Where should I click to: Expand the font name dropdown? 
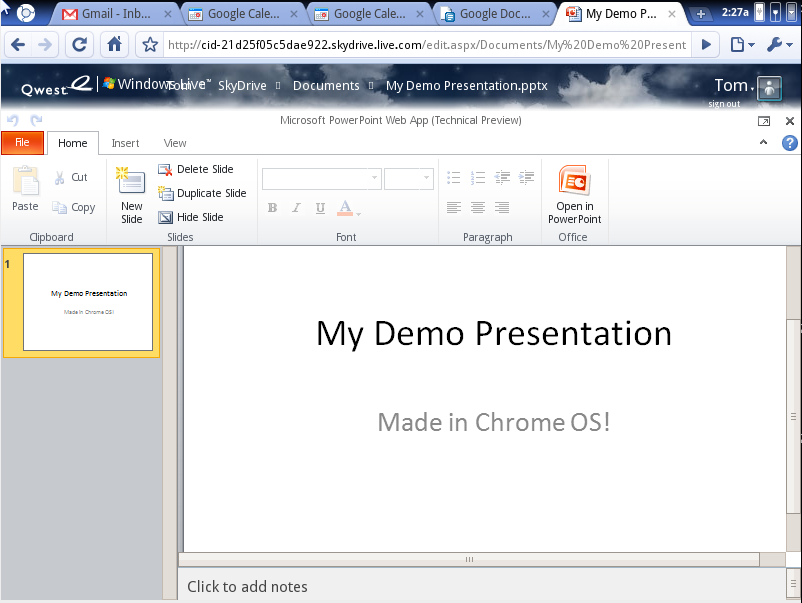374,178
